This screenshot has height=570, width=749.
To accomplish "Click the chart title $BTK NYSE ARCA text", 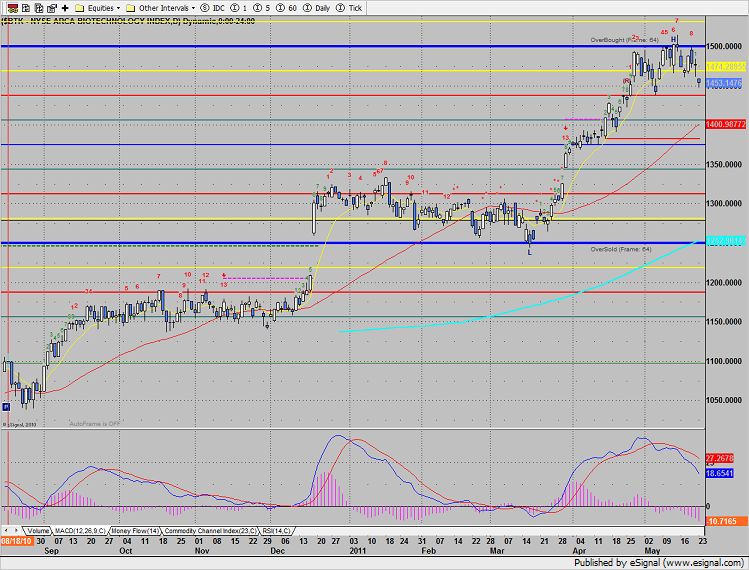I will [x=128, y=21].
